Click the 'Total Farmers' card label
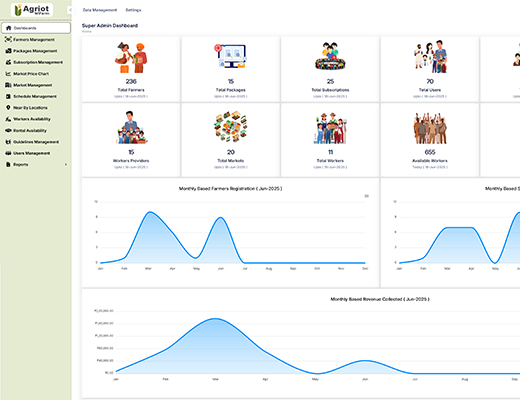The width and height of the screenshot is (520, 400). click(131, 90)
